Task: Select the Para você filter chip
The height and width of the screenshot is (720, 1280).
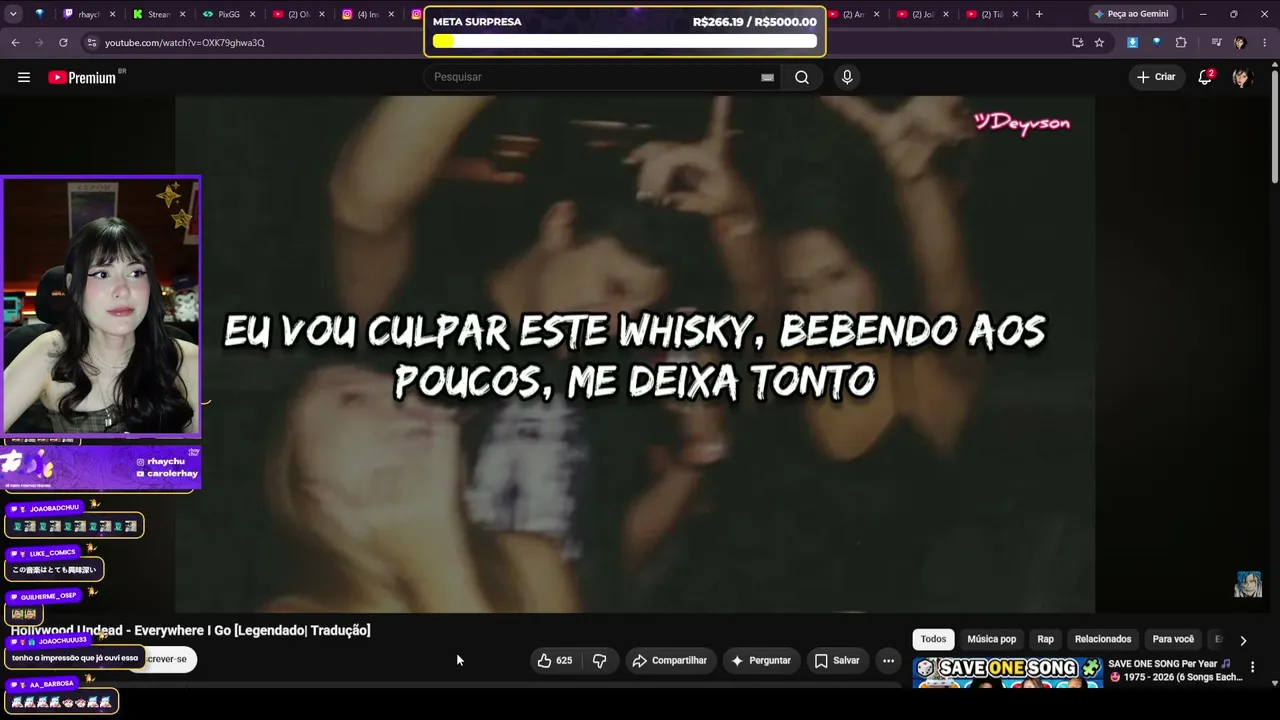Action: [1173, 640]
